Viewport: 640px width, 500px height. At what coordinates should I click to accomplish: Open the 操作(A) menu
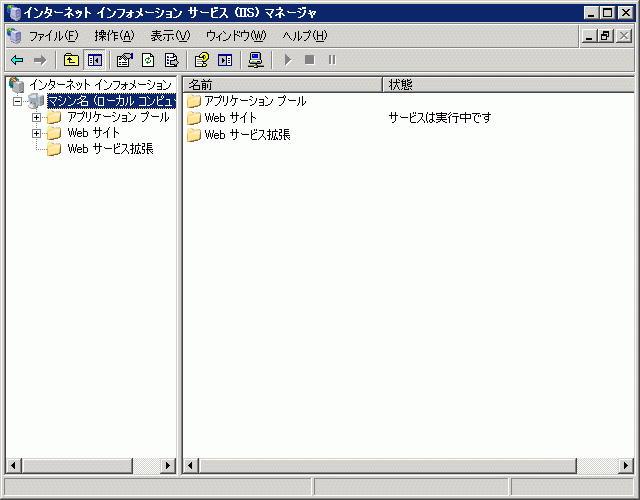coord(114,36)
